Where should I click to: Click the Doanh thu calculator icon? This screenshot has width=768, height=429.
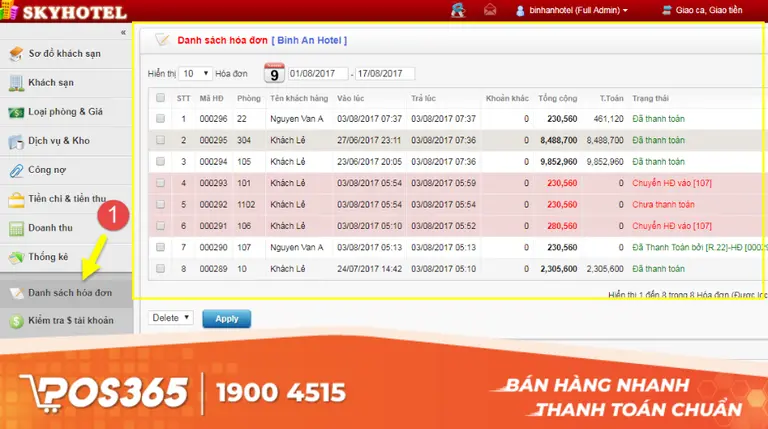(16, 228)
